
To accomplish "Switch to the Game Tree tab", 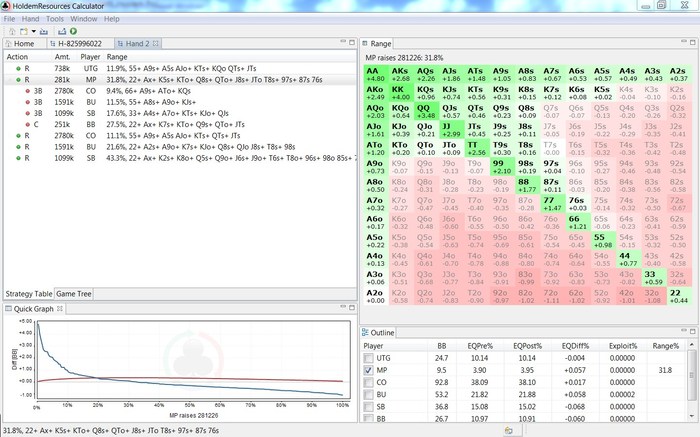I will pos(74,294).
